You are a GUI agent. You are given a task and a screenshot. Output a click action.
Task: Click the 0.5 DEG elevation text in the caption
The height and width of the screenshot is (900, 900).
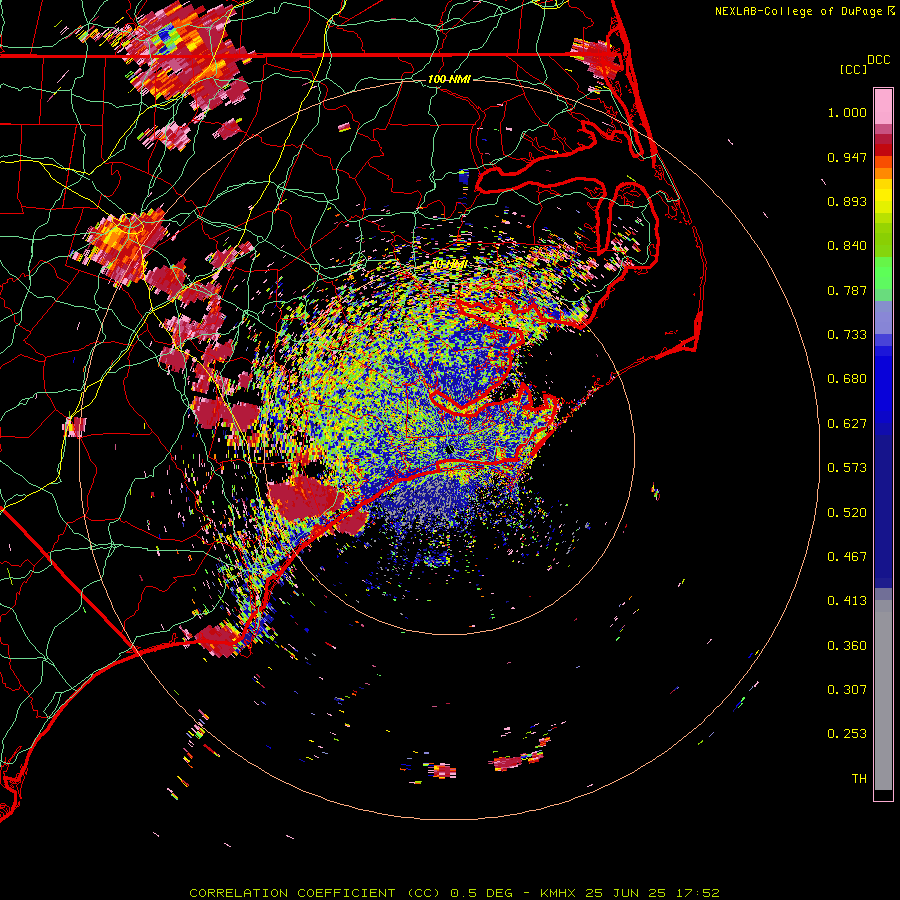[482, 893]
